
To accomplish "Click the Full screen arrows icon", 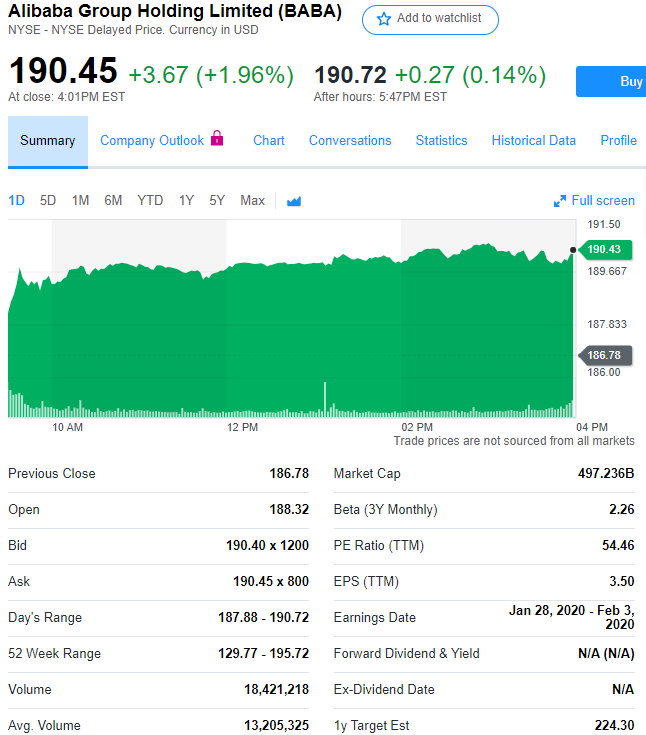I will (560, 201).
